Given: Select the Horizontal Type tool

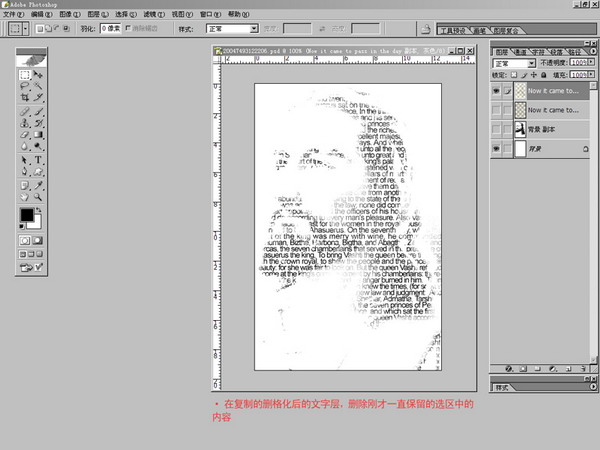Looking at the screenshot, I should (39, 159).
